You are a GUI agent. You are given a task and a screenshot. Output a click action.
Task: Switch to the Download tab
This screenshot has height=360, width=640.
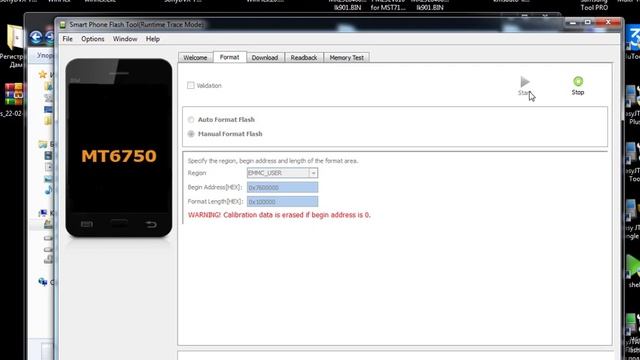pyautogui.click(x=265, y=58)
